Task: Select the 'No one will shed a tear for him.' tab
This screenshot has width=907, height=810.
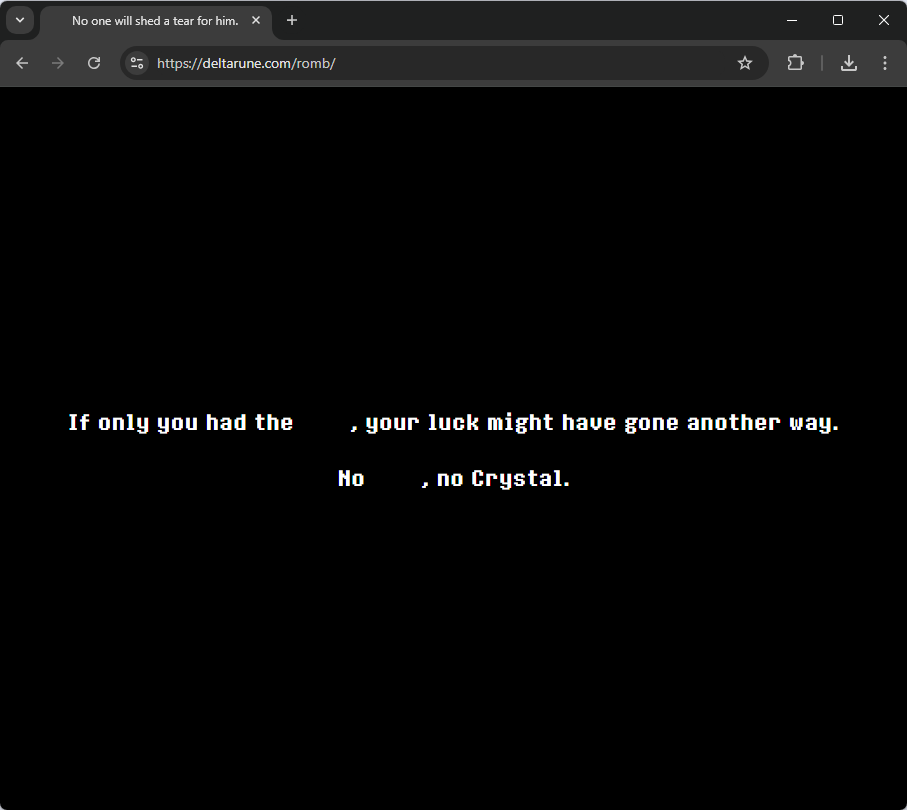Action: (x=155, y=21)
